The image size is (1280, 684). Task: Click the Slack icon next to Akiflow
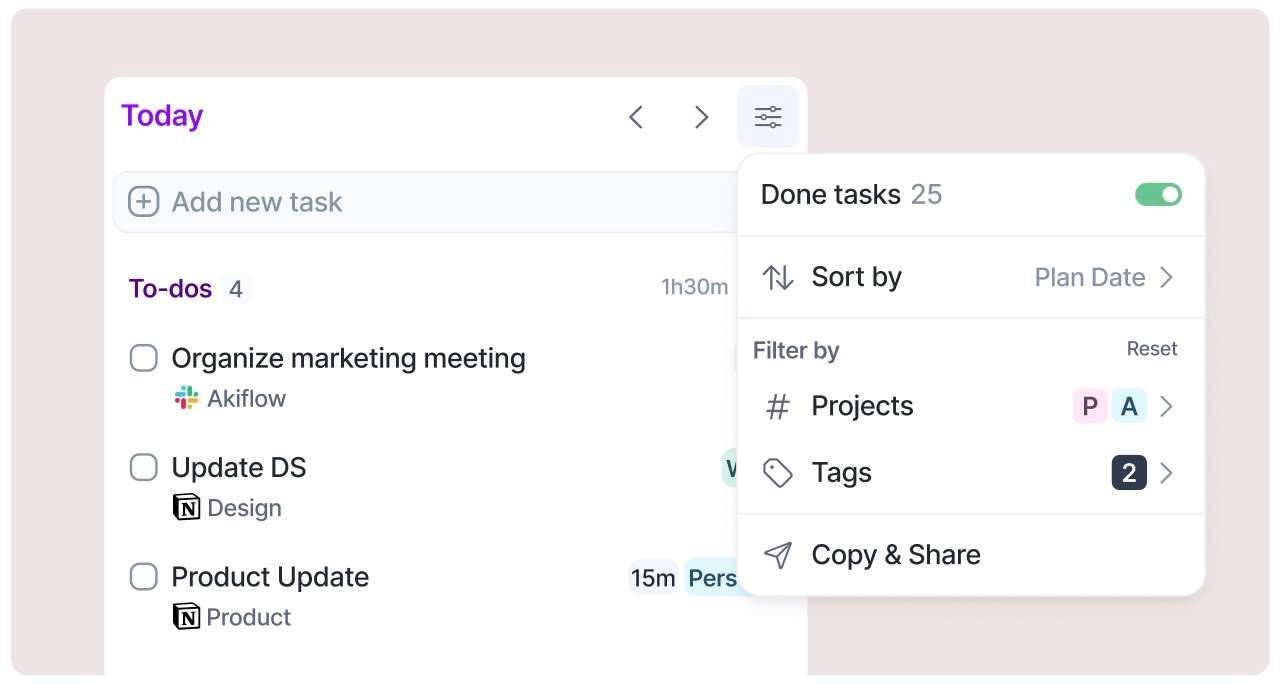coord(186,398)
